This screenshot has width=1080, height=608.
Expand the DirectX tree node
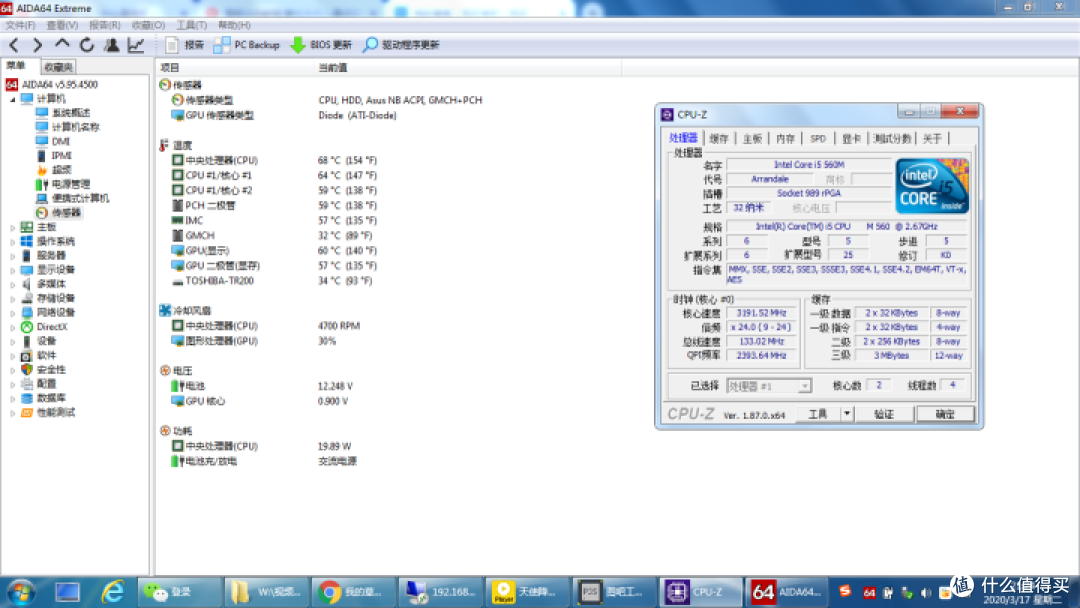point(12,327)
